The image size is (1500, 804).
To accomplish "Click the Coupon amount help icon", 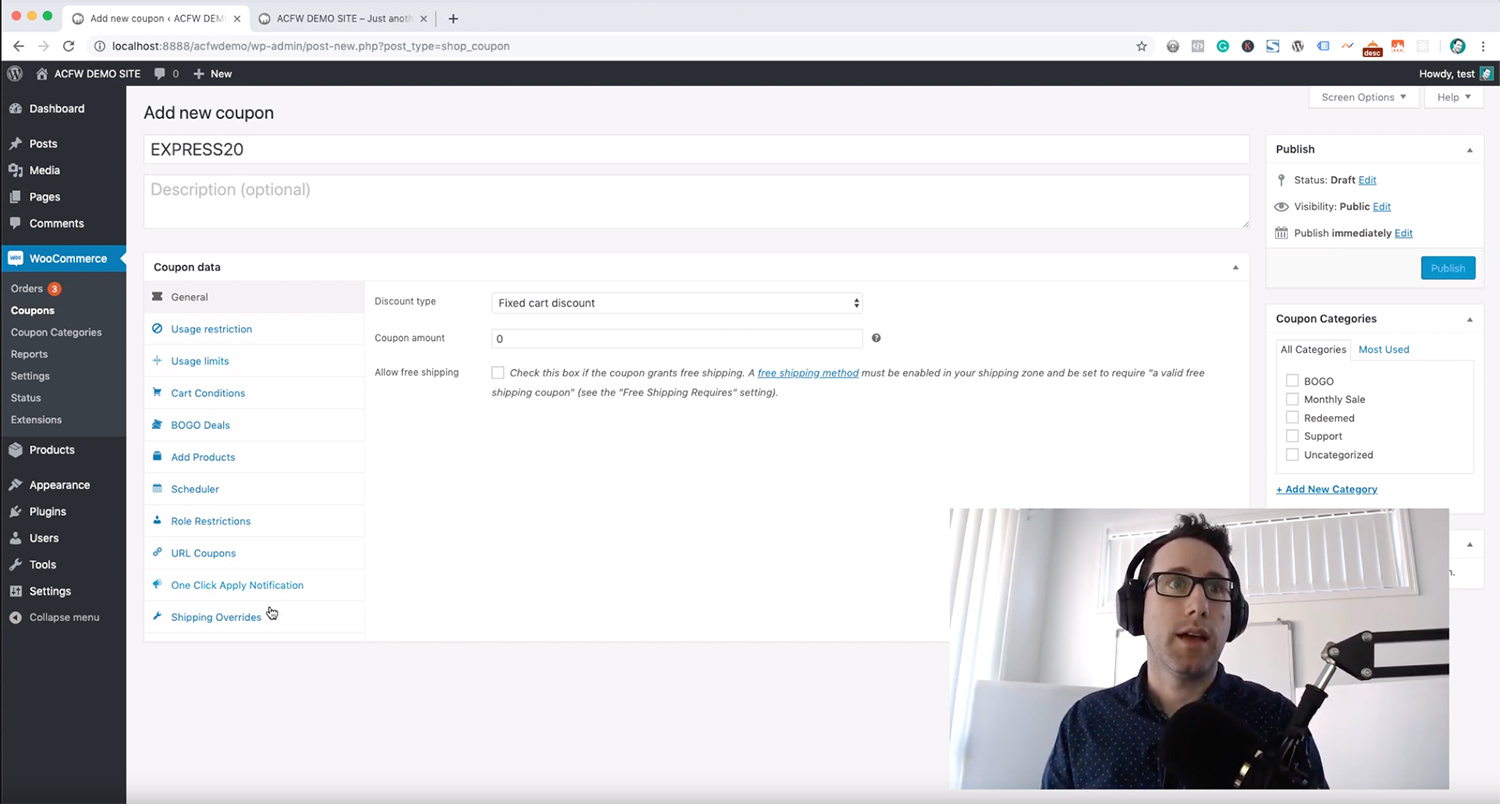I will coord(876,338).
